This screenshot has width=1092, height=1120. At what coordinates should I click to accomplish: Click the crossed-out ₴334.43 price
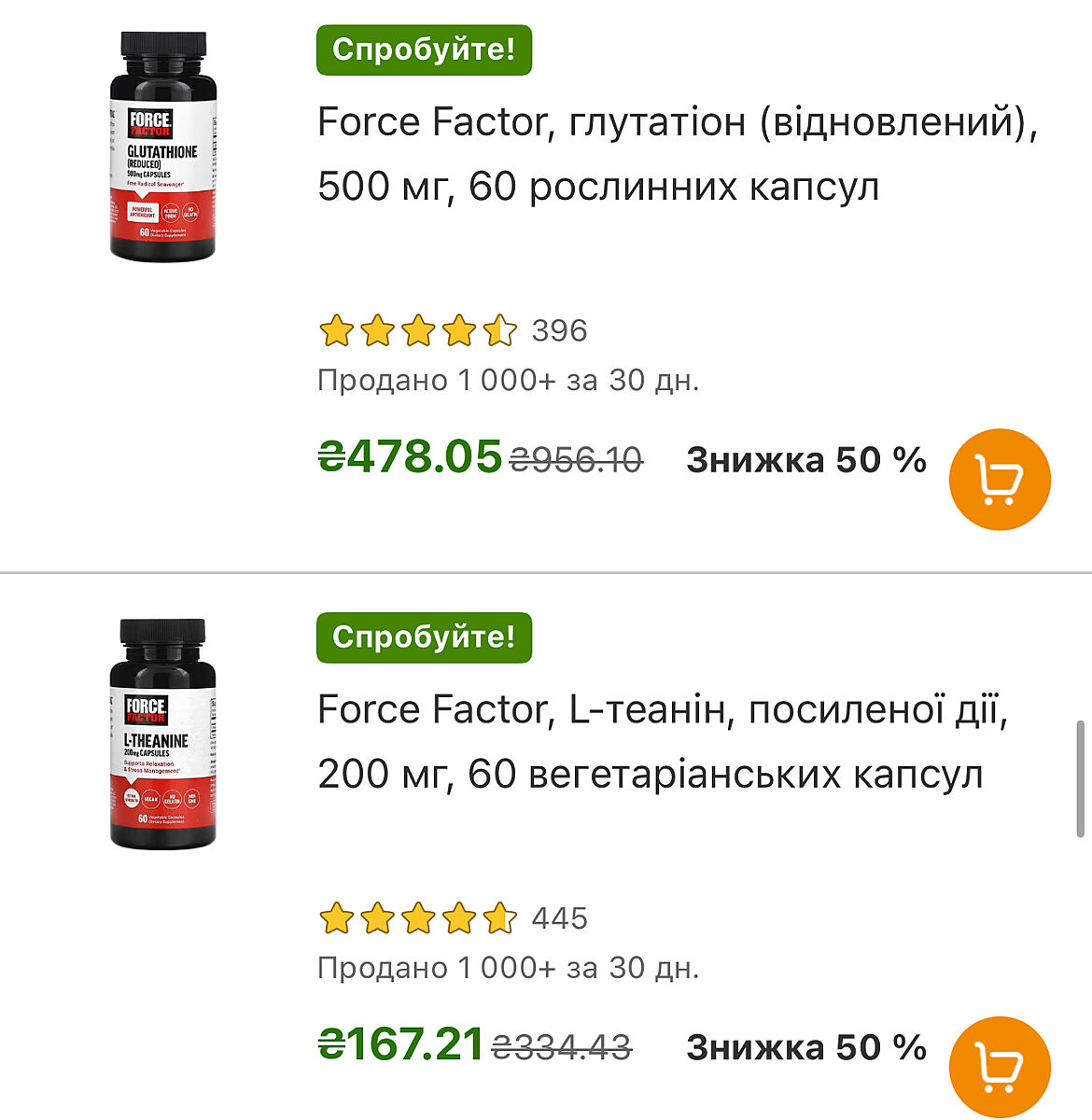pyautogui.click(x=562, y=1047)
